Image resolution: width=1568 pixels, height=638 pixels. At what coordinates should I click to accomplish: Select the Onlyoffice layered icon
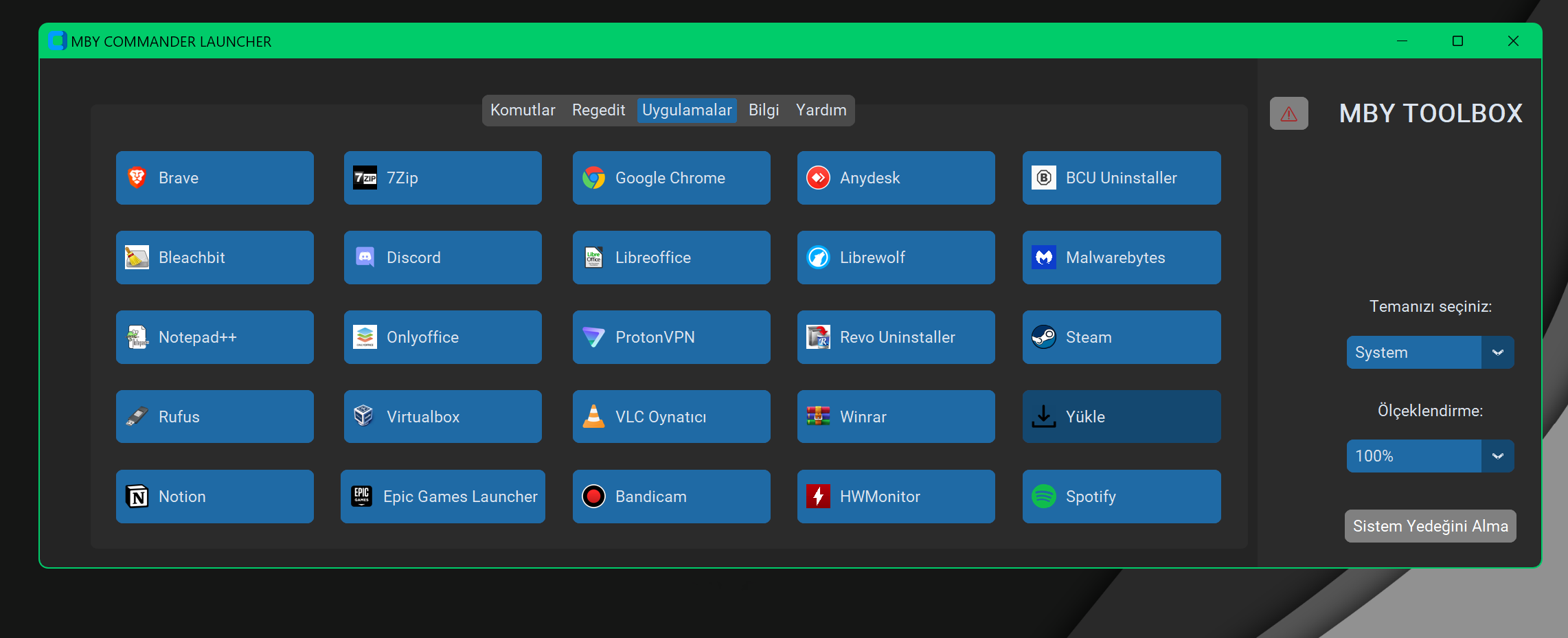coord(365,337)
